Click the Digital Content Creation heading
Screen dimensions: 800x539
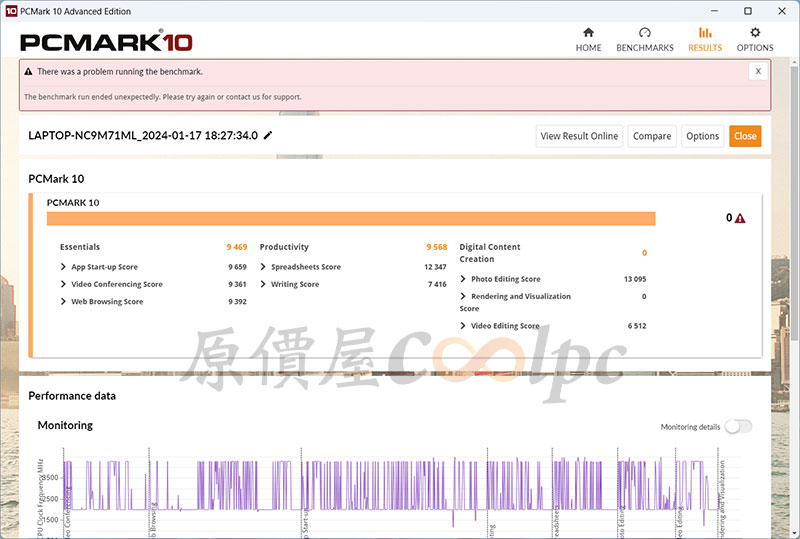pyautogui.click(x=490, y=253)
